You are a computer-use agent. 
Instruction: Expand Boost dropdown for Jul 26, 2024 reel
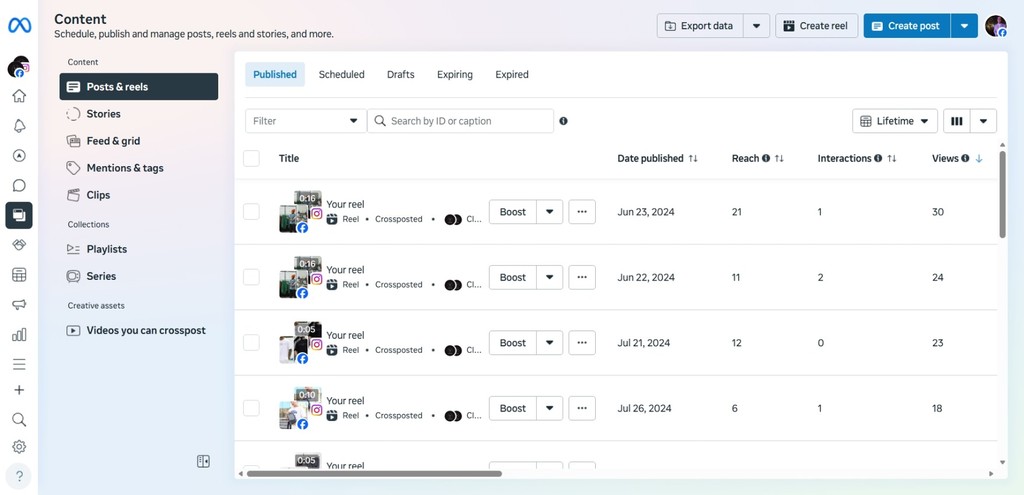550,408
